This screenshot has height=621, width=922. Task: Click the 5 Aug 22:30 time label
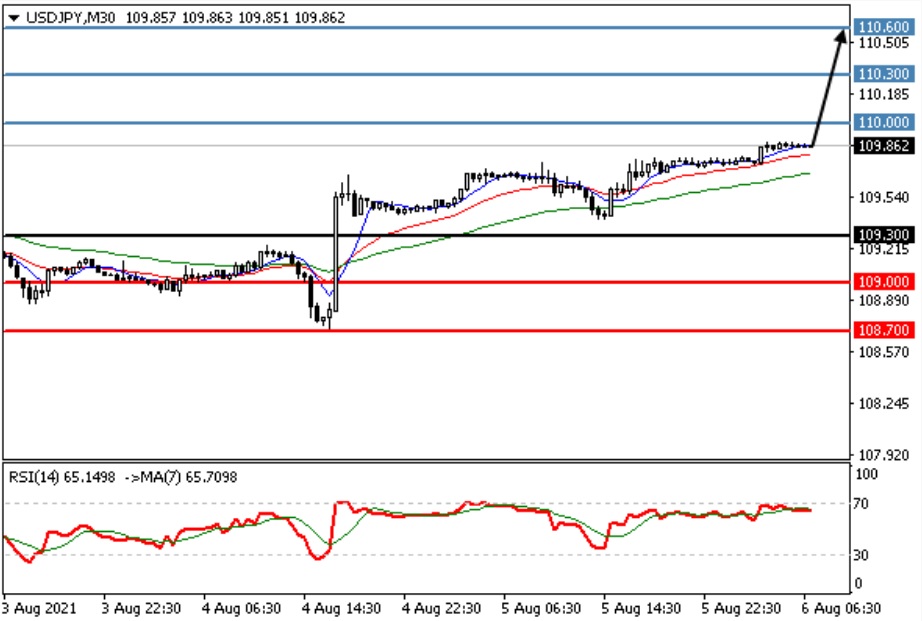point(741,607)
